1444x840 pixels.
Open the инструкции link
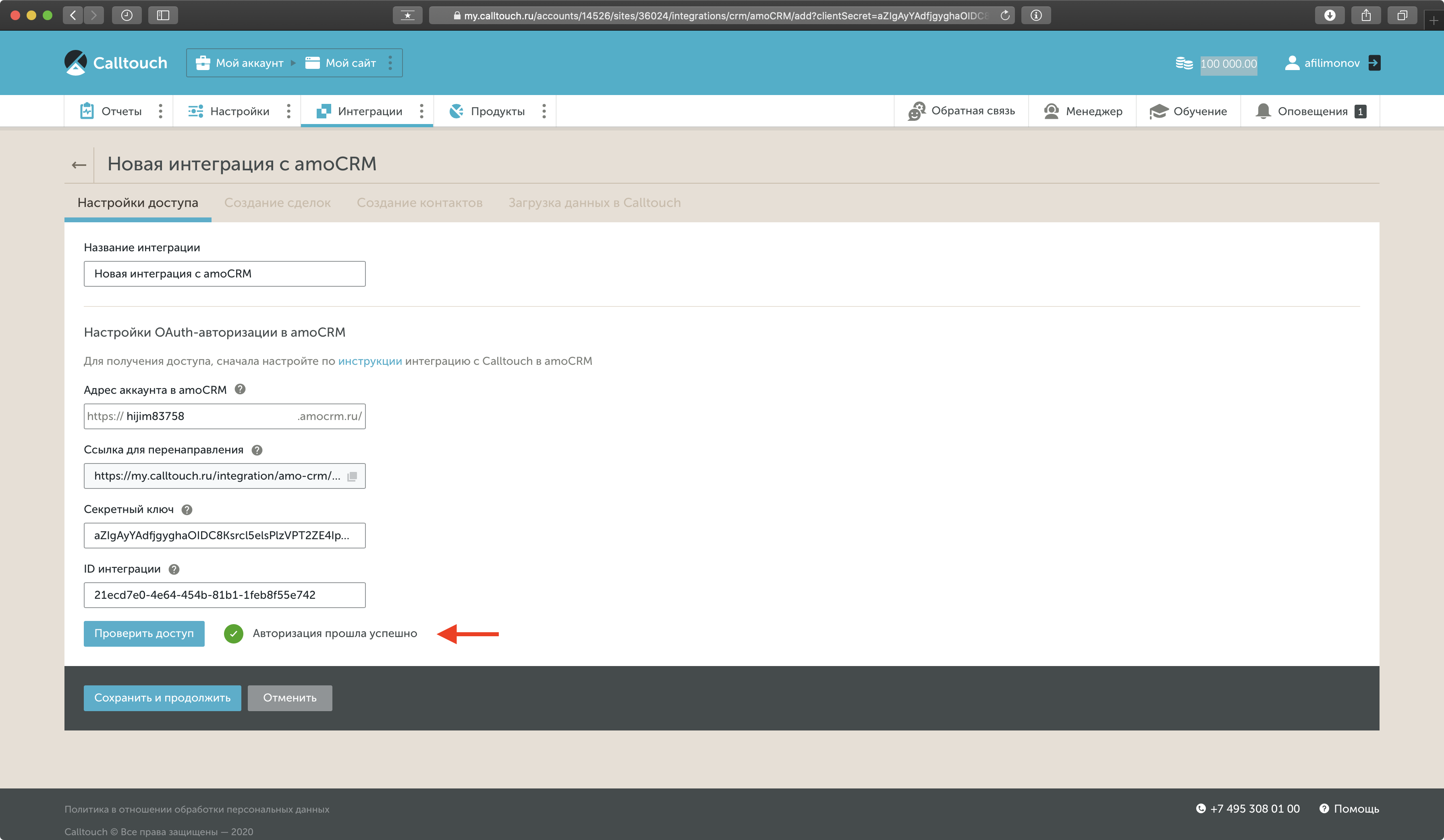point(369,361)
